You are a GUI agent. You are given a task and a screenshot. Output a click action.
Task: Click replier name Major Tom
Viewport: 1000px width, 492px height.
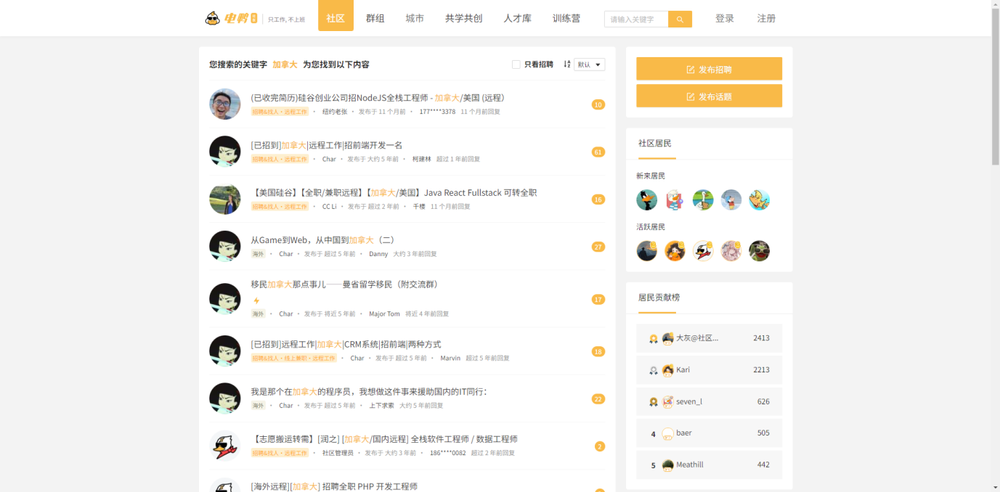click(384, 314)
